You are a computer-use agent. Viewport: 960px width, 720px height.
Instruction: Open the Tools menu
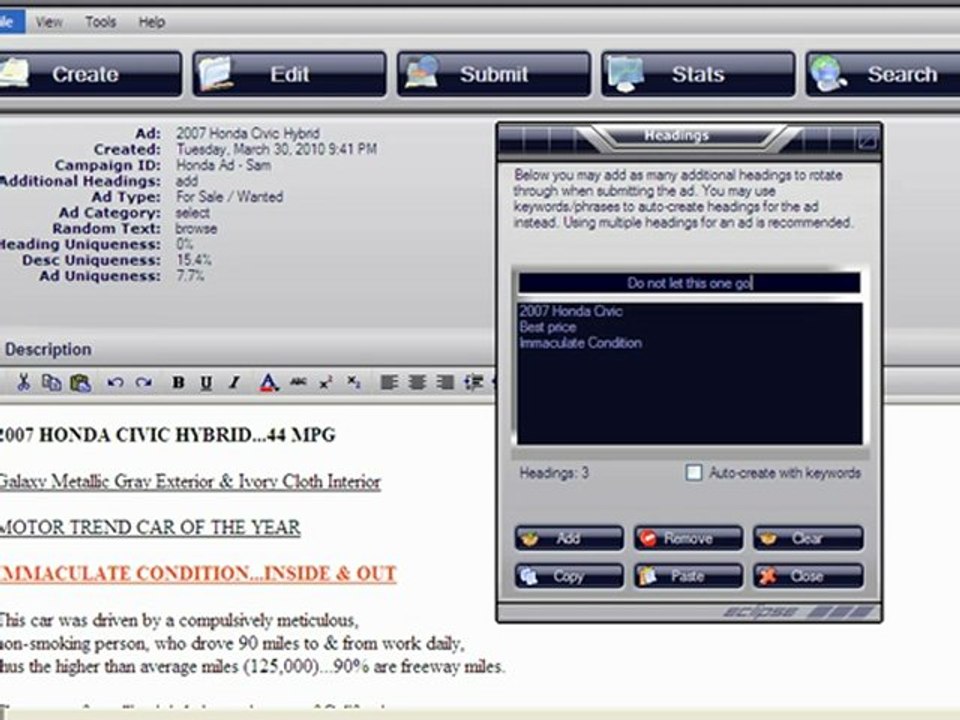(x=100, y=22)
